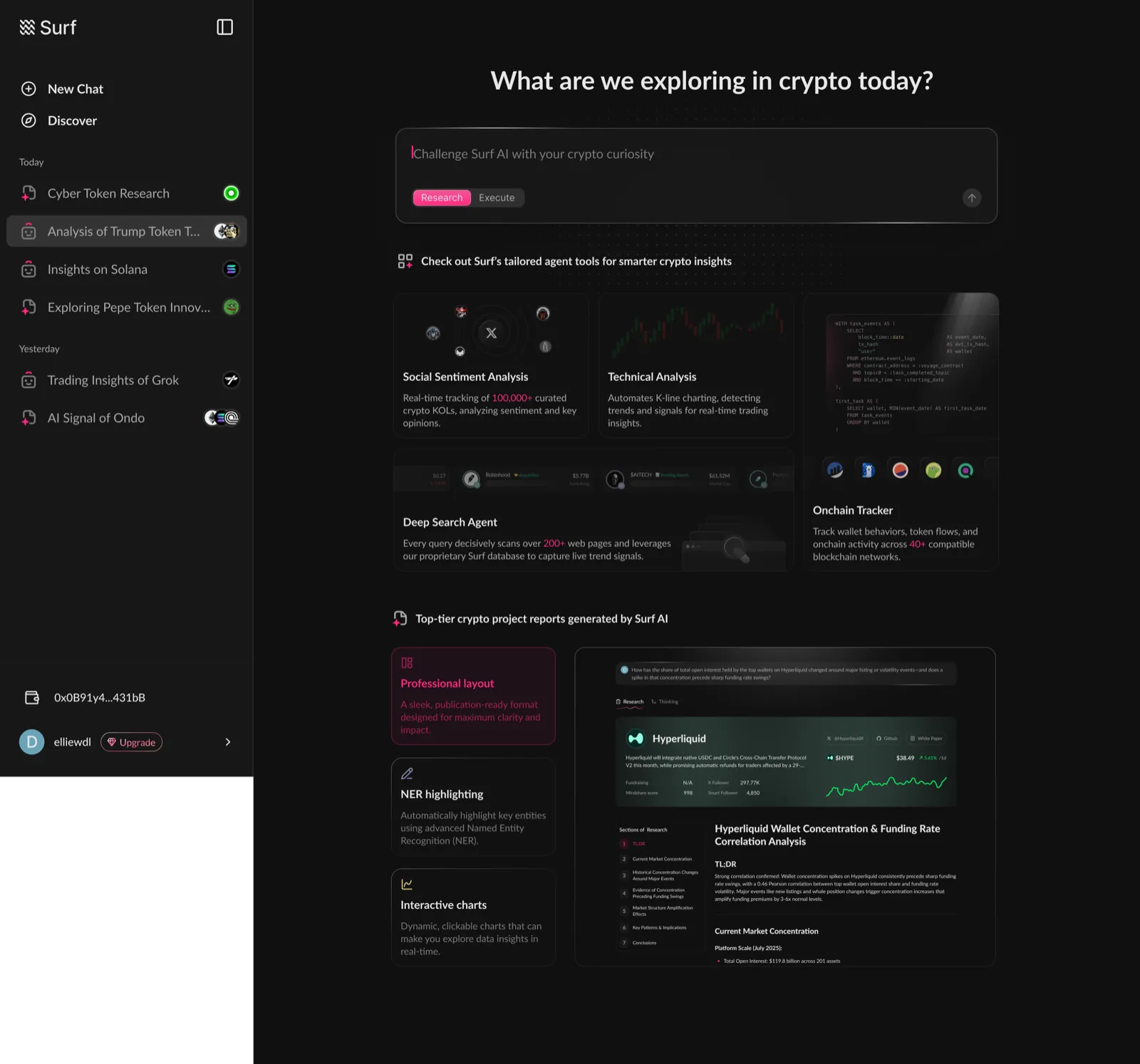
Task: Click TL;DR section in report outline
Action: (x=633, y=844)
